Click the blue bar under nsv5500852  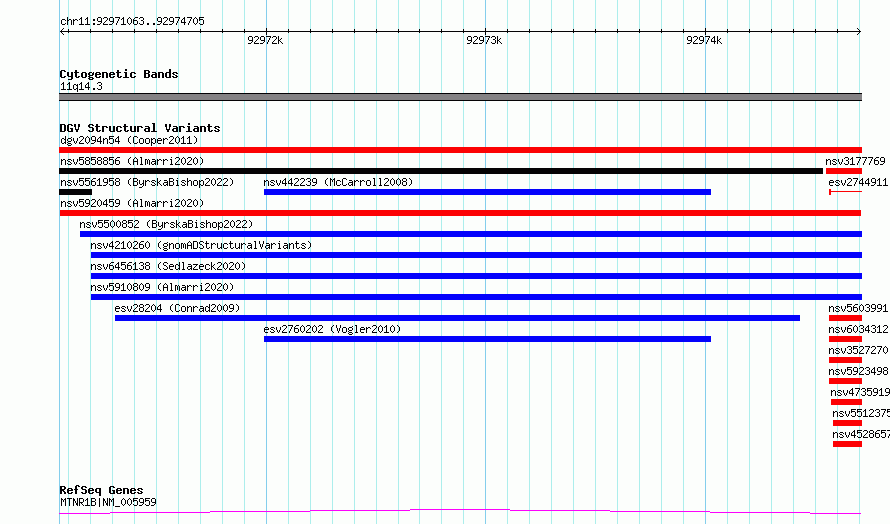471,234
